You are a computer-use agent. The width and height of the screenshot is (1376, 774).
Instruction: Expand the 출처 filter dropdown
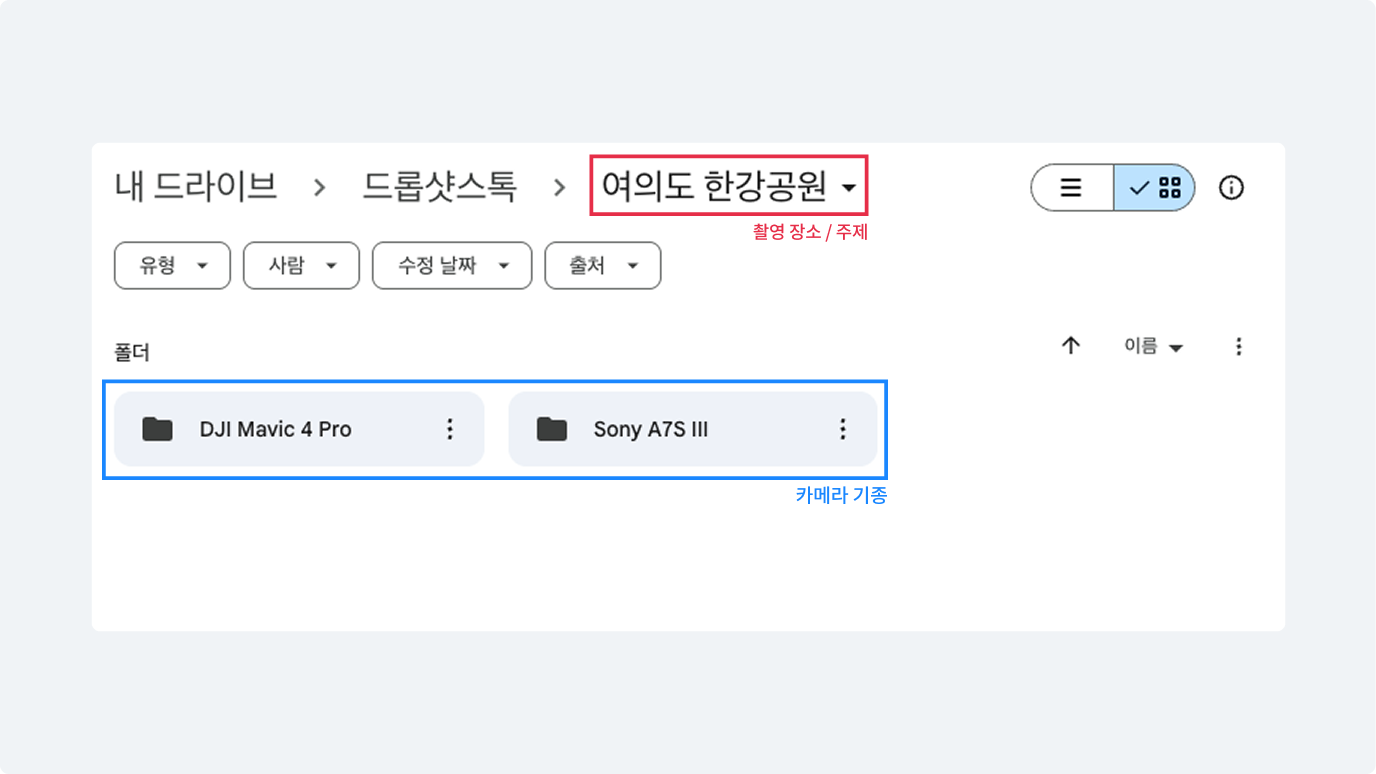click(x=602, y=266)
